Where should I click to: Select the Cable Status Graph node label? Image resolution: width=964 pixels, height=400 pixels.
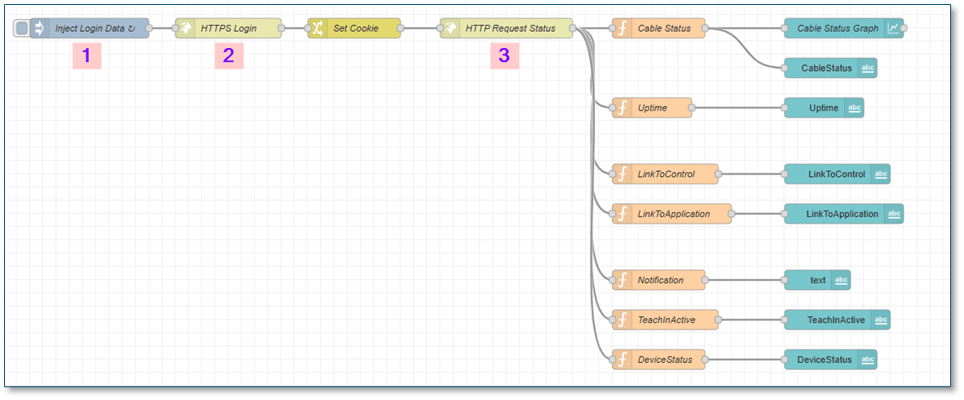(x=838, y=28)
